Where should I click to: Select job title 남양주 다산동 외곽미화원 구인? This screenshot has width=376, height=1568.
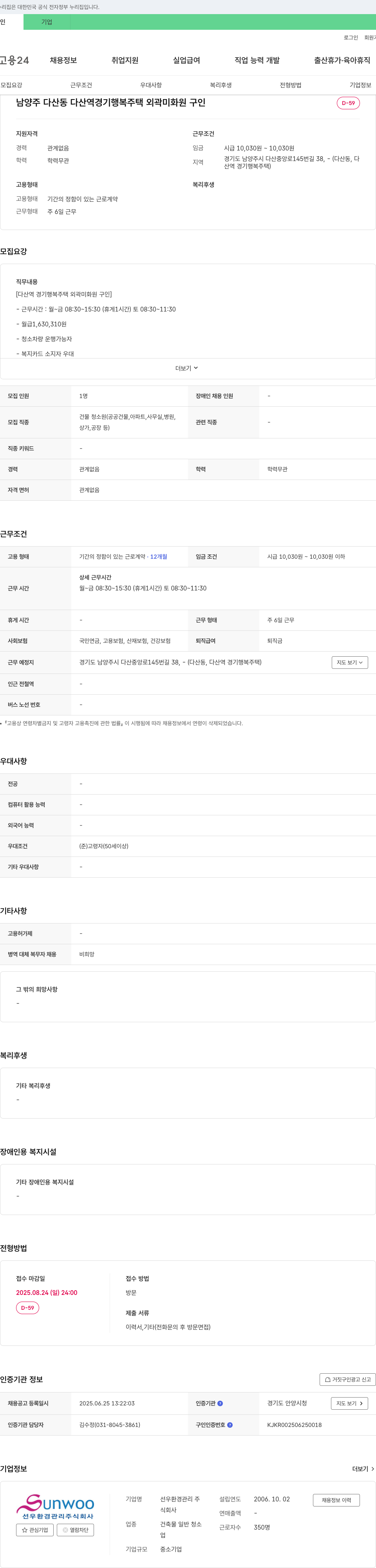[x=111, y=103]
